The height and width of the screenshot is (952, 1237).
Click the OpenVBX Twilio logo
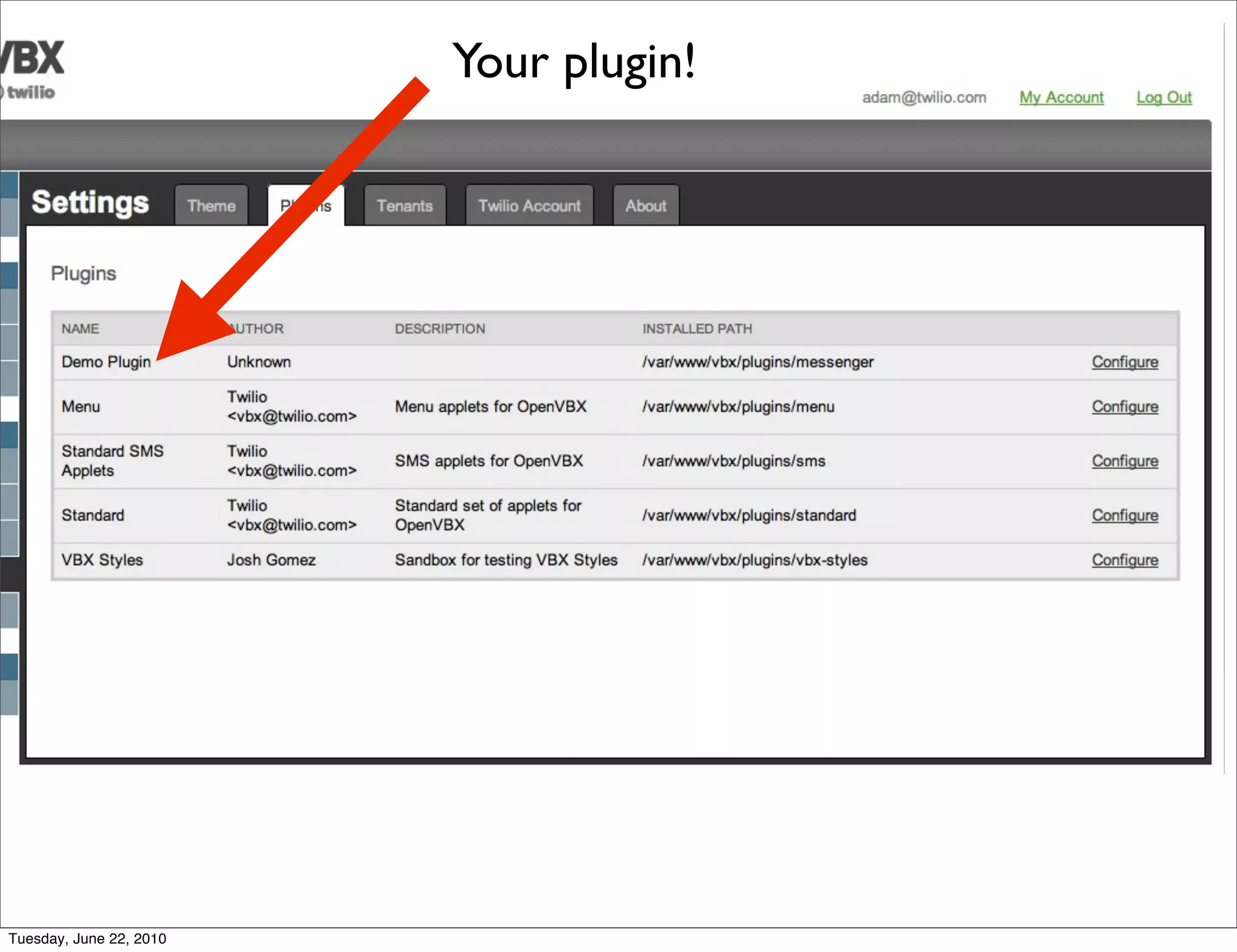click(x=31, y=69)
